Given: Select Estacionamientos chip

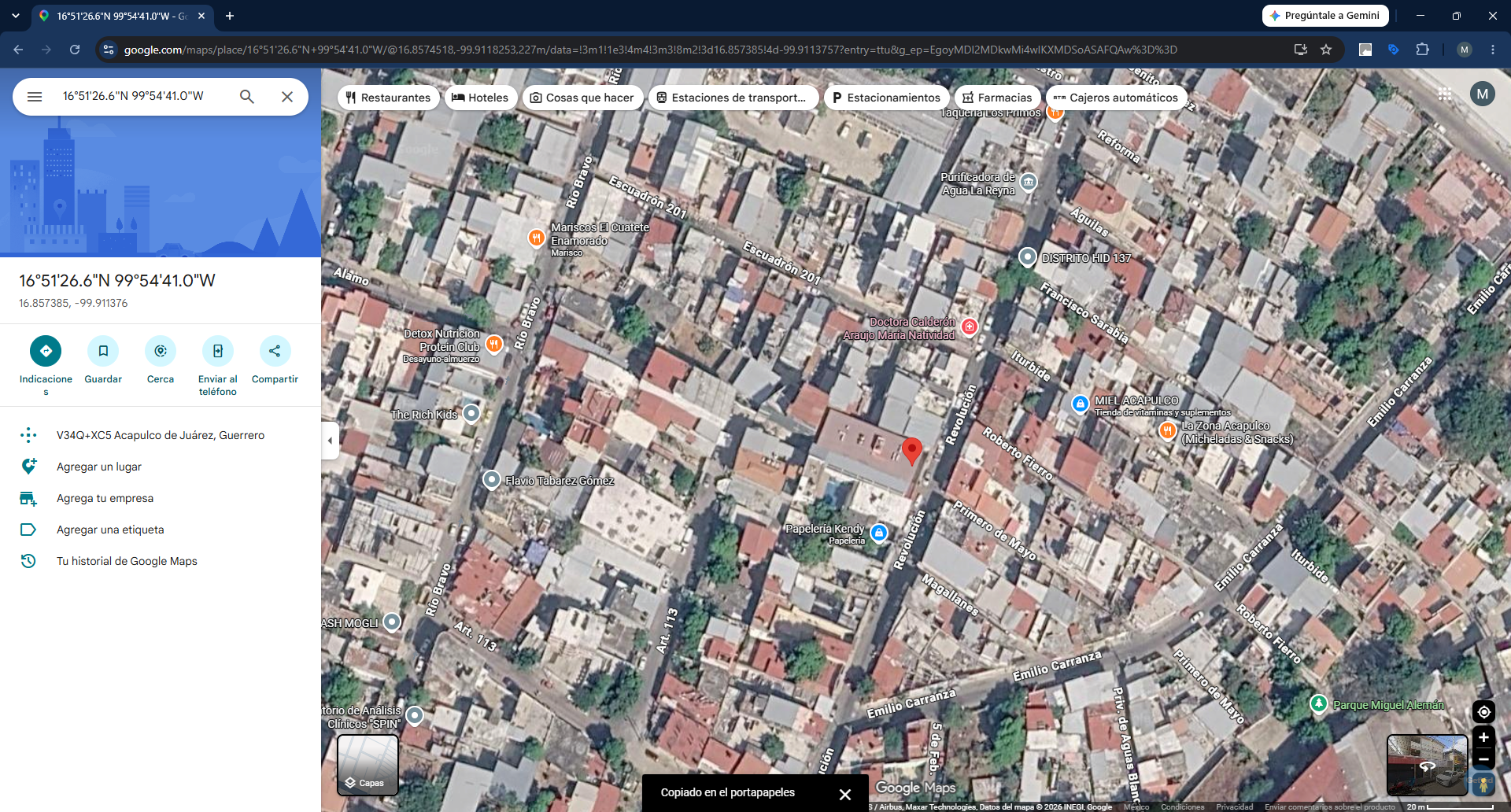Looking at the screenshot, I should [887, 98].
